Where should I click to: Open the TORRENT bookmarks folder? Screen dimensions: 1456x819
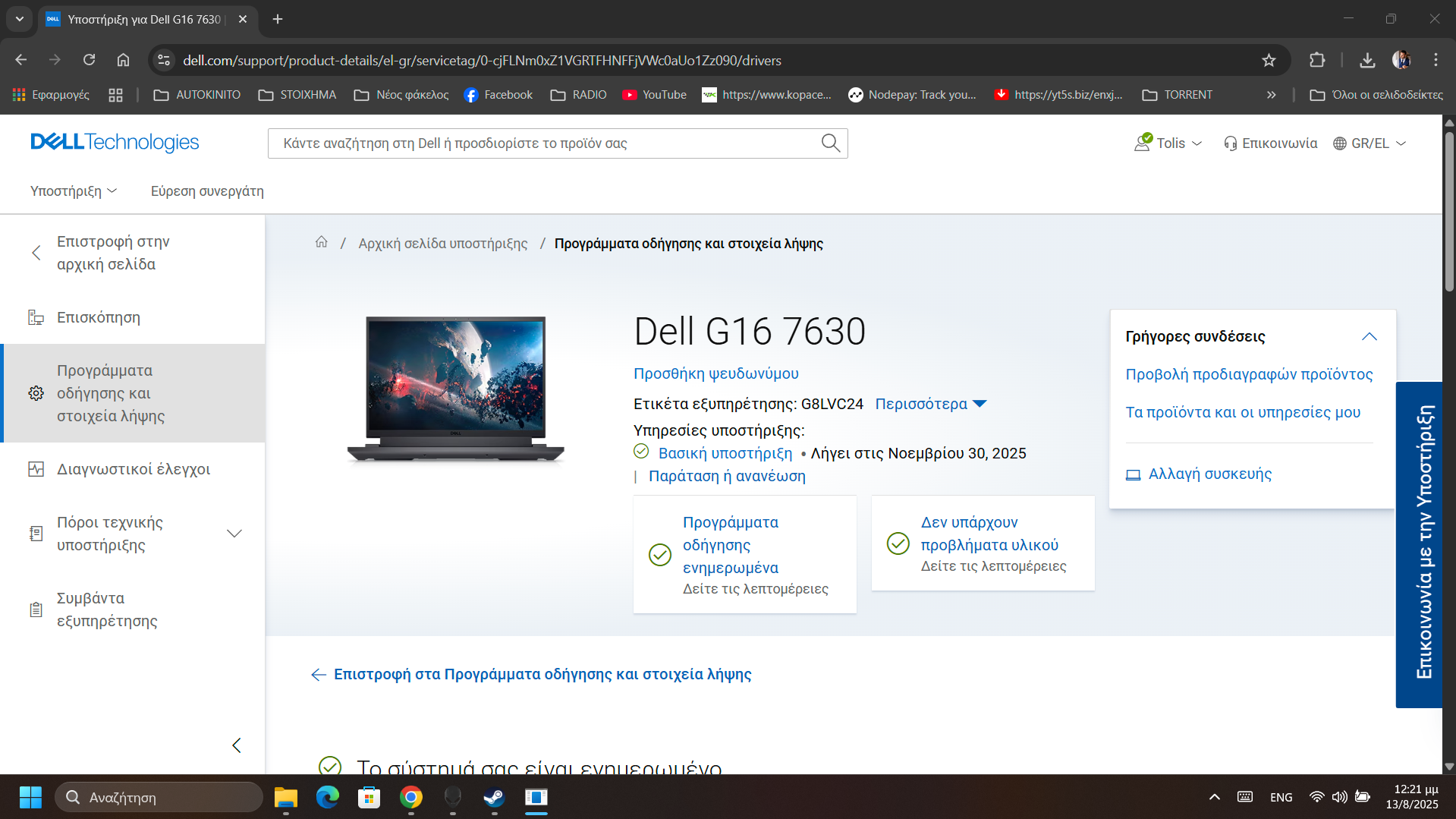tap(1178, 95)
